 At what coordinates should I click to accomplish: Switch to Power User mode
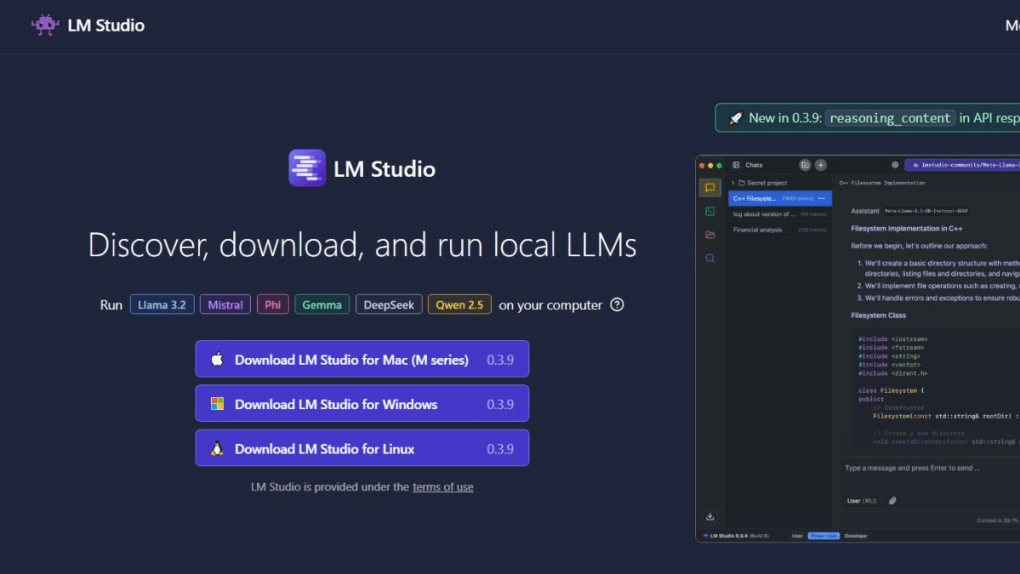pos(823,536)
